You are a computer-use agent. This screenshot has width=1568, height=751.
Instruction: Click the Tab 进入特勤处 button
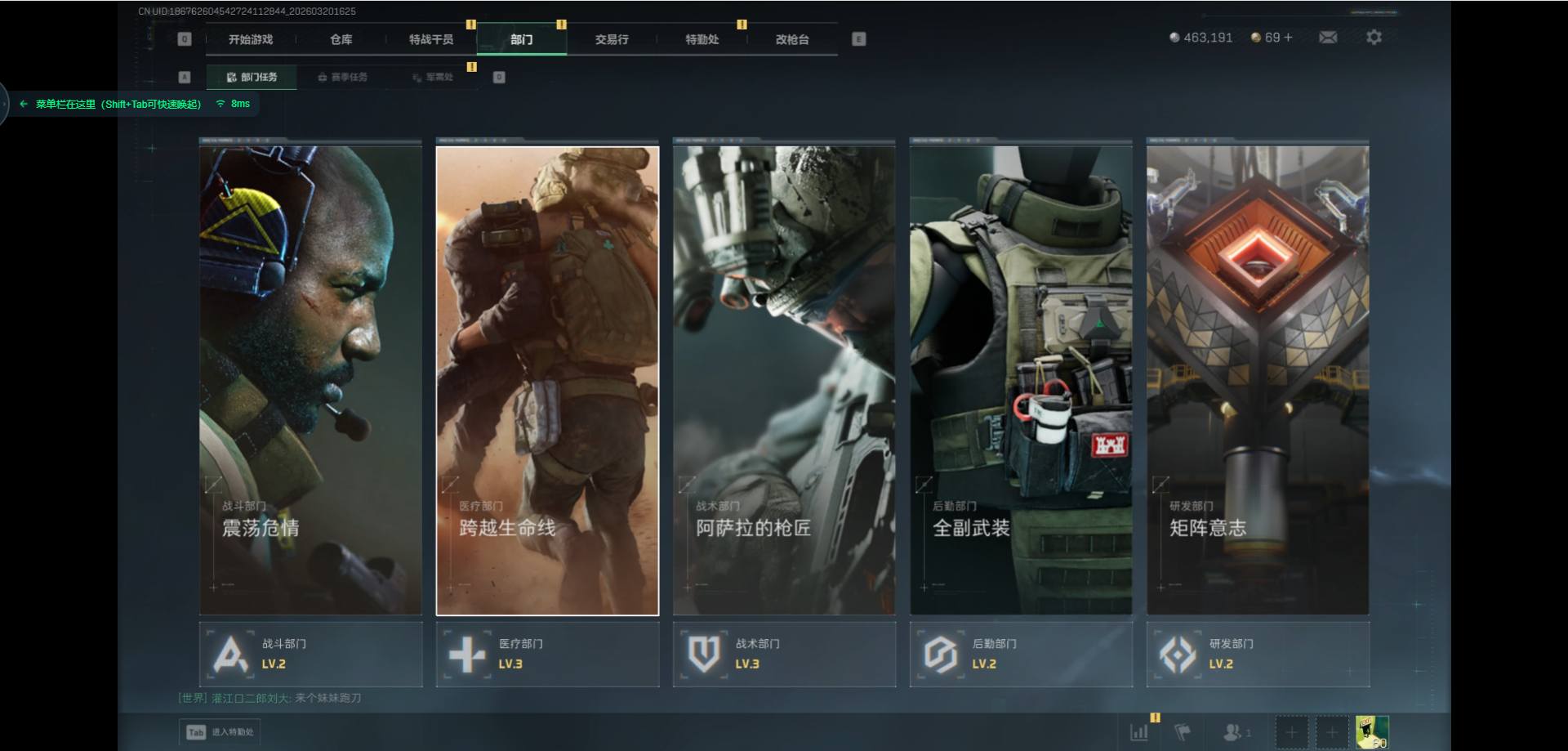220,732
